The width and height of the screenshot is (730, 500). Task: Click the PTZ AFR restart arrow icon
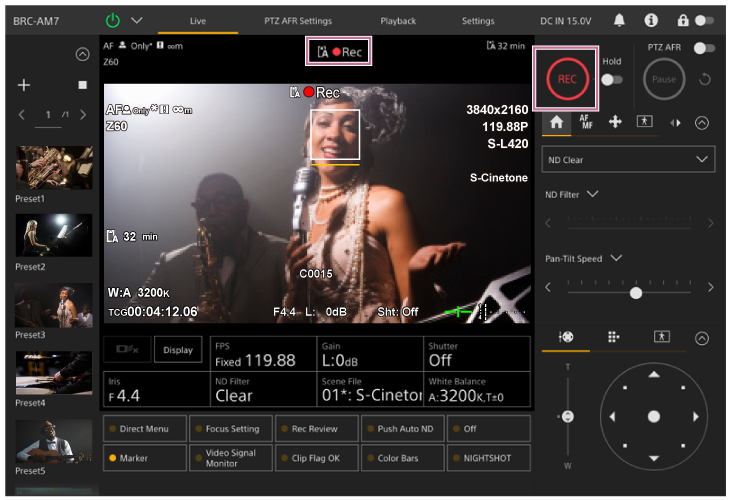point(704,79)
